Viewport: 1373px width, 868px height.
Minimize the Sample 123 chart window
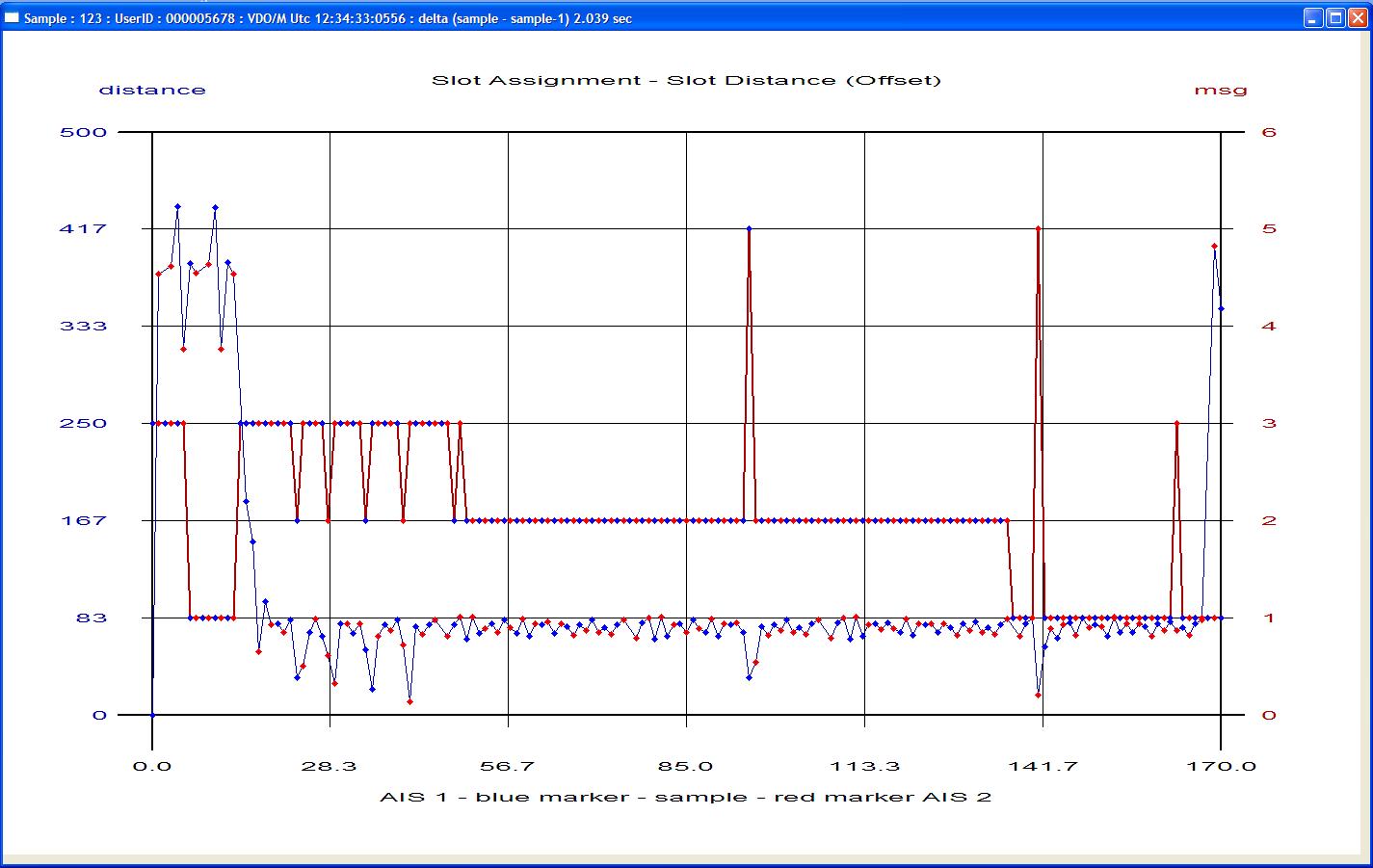pyautogui.click(x=1313, y=18)
